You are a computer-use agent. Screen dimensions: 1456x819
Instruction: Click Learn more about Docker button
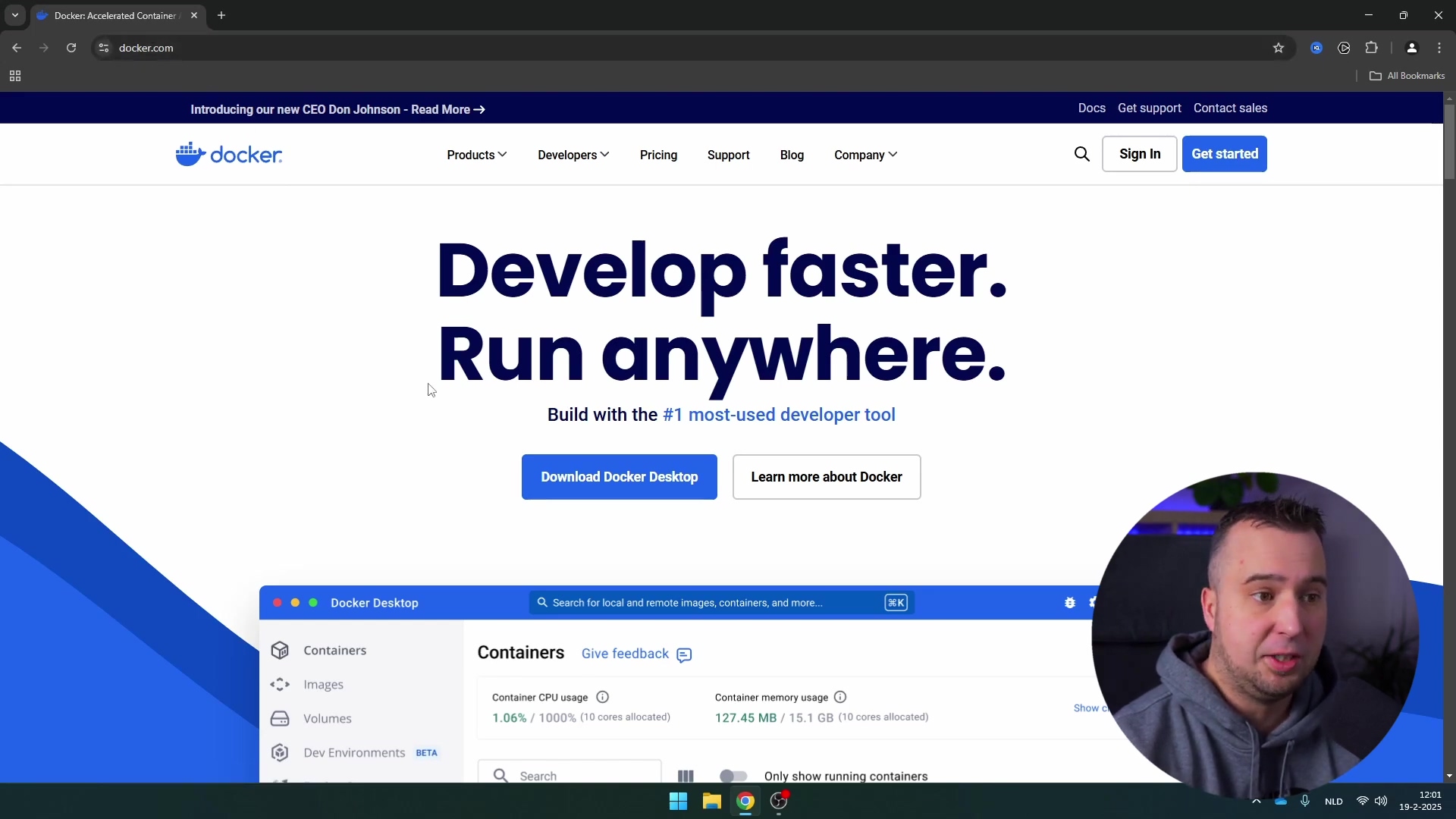tap(827, 477)
